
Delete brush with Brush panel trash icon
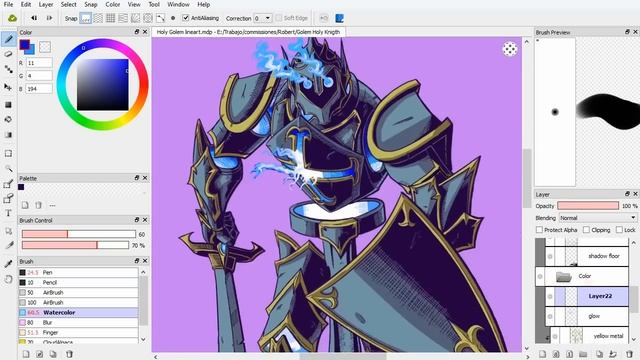pos(69,354)
